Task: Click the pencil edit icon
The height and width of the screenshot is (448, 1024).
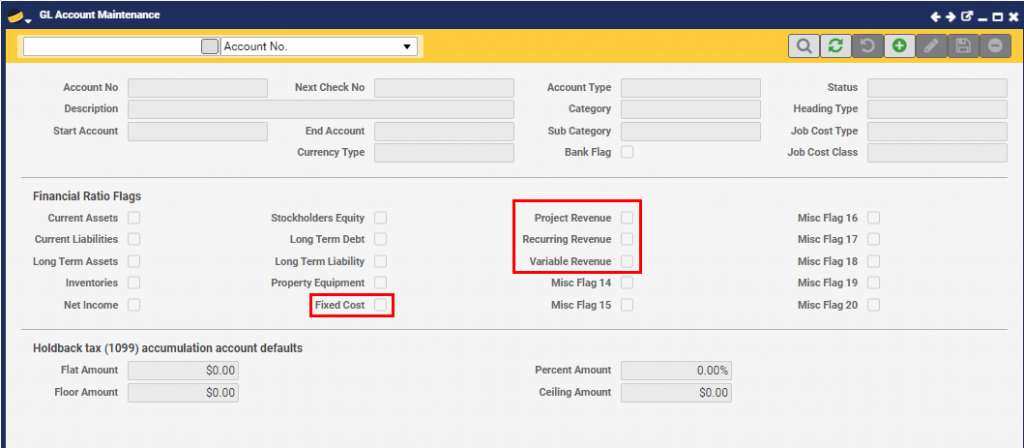Action: 931,46
